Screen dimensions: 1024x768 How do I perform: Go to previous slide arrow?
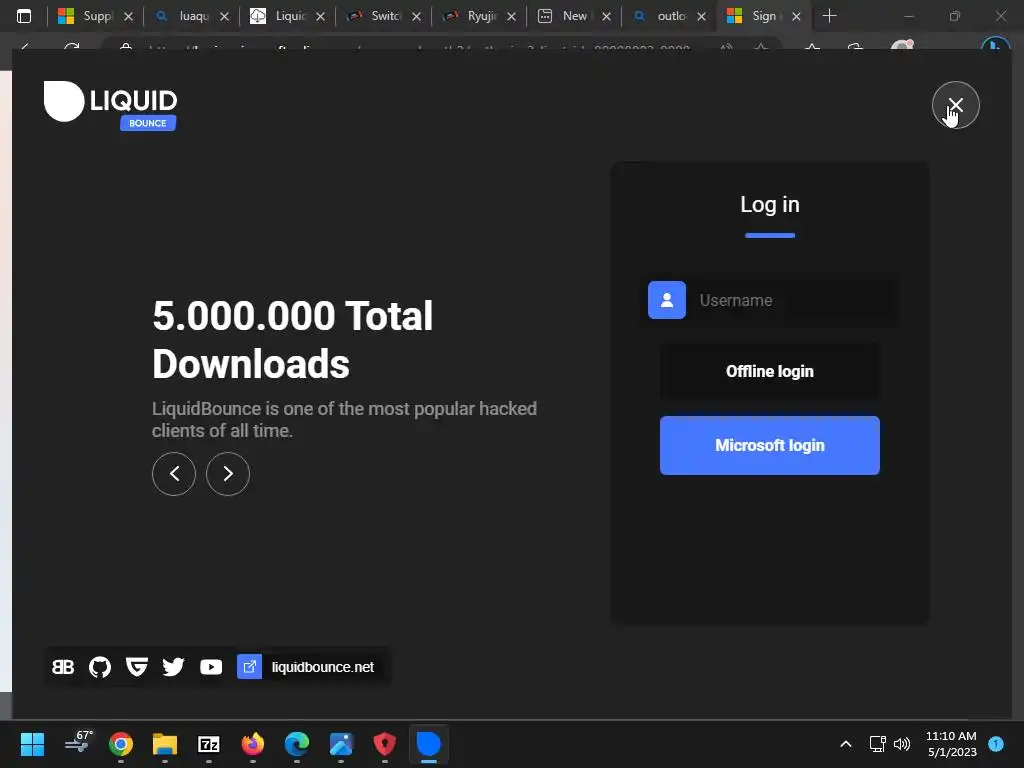coord(174,473)
